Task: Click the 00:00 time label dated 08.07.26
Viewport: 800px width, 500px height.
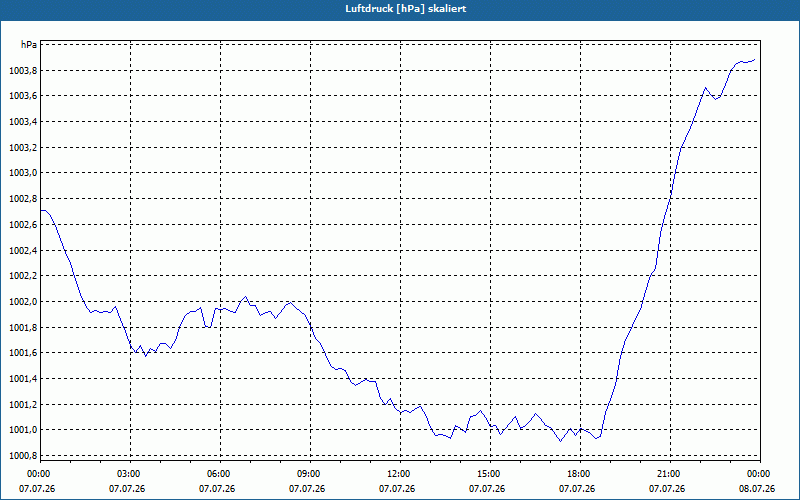Action: coord(760,473)
